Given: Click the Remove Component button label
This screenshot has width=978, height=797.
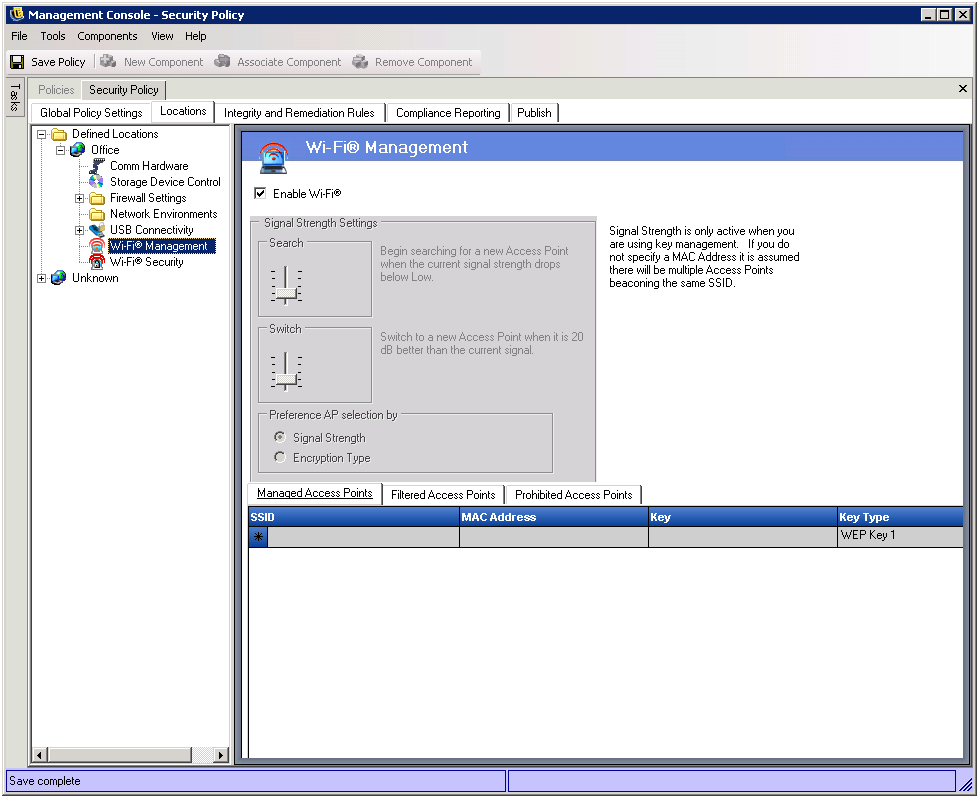Looking at the screenshot, I should [x=424, y=62].
